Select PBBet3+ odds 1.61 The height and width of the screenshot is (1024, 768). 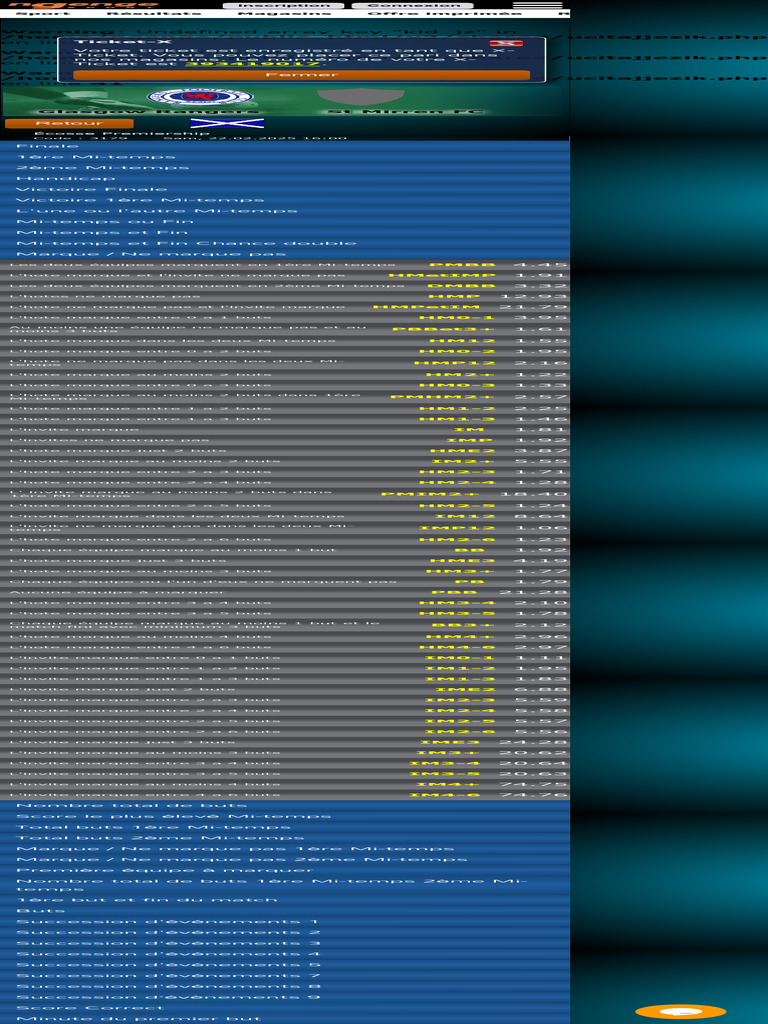285,329
